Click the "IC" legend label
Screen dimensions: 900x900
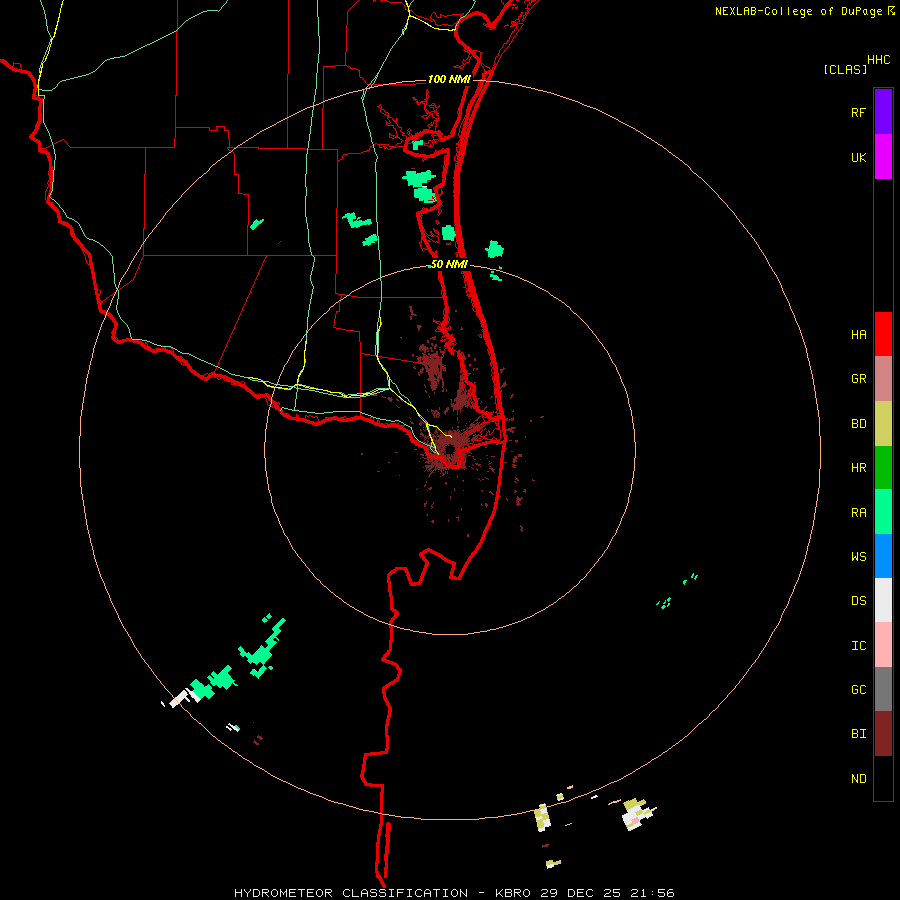(x=858, y=646)
